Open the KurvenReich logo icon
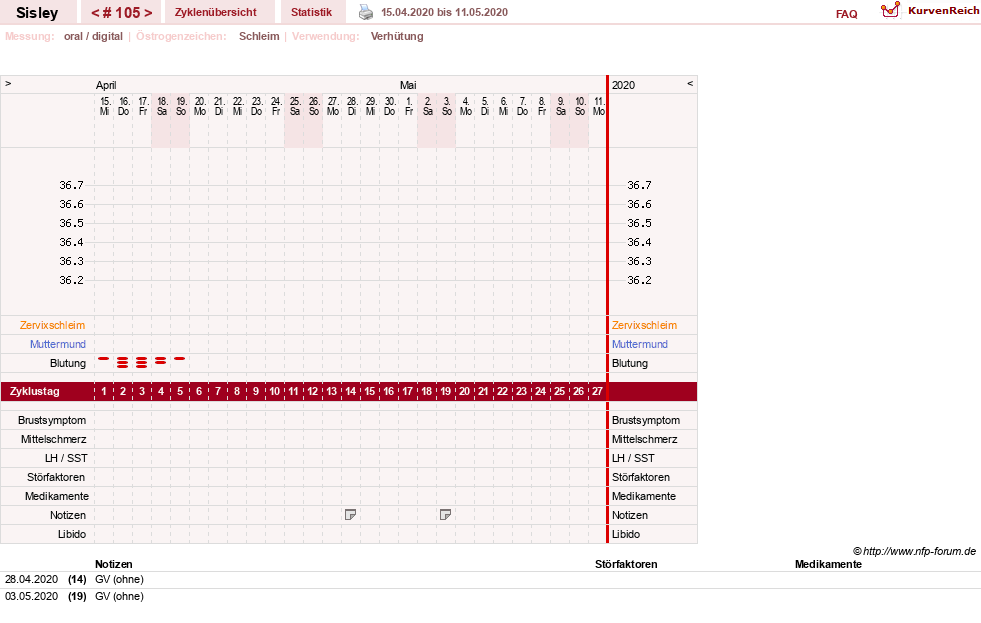Image resolution: width=981 pixels, height=623 pixels. click(x=890, y=10)
